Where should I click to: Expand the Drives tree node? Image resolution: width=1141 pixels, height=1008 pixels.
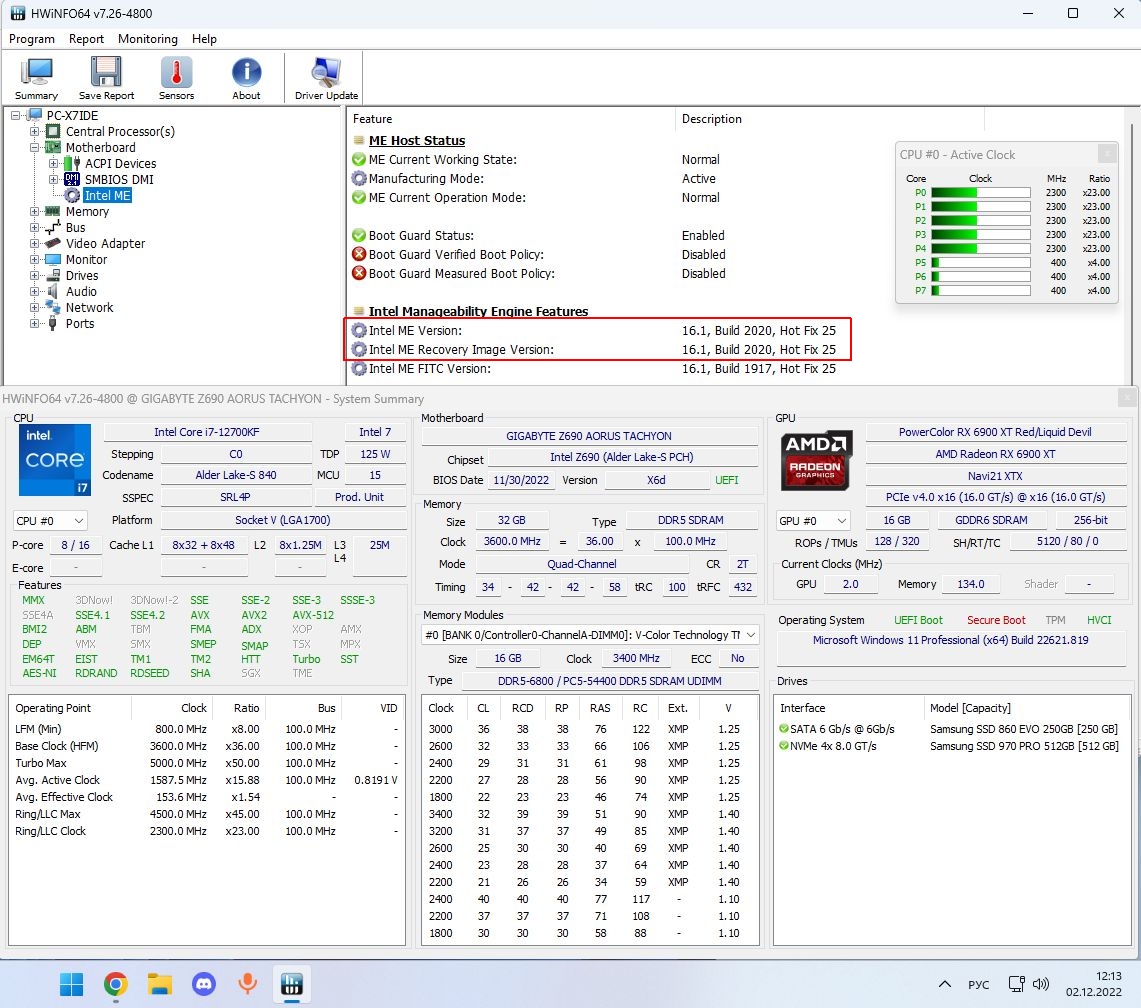click(34, 276)
